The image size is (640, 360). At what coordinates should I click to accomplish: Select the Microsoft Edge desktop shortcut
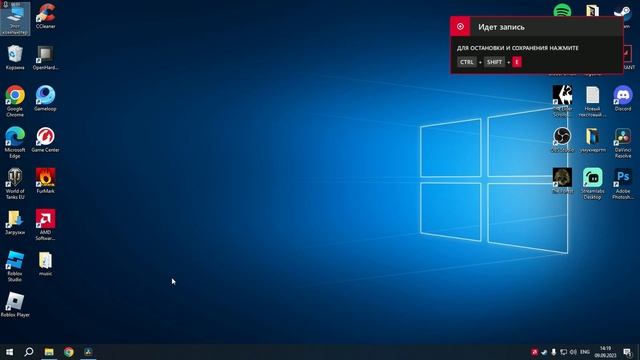15,142
